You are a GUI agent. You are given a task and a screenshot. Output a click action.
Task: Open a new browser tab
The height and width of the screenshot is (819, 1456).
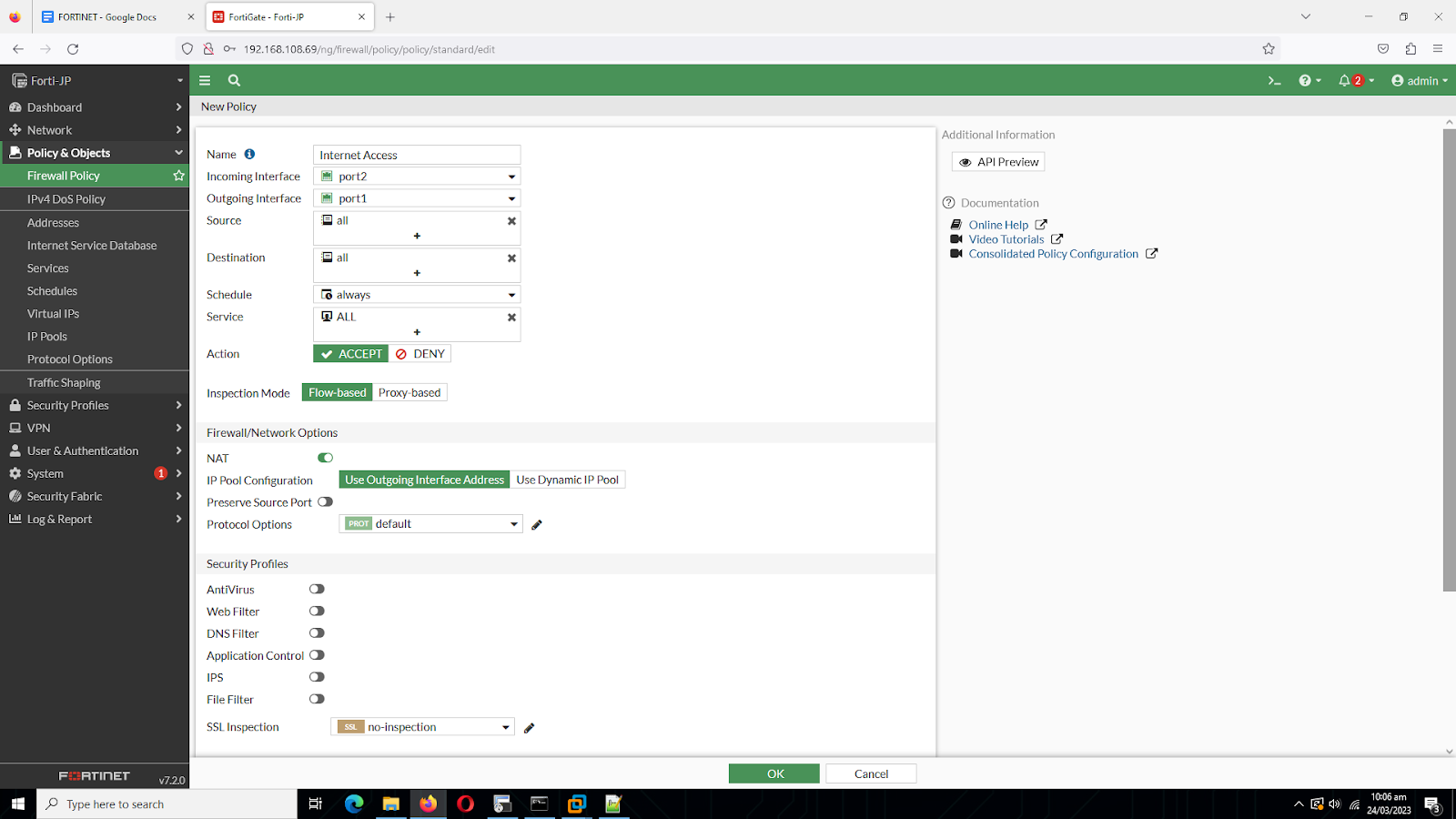pos(390,16)
